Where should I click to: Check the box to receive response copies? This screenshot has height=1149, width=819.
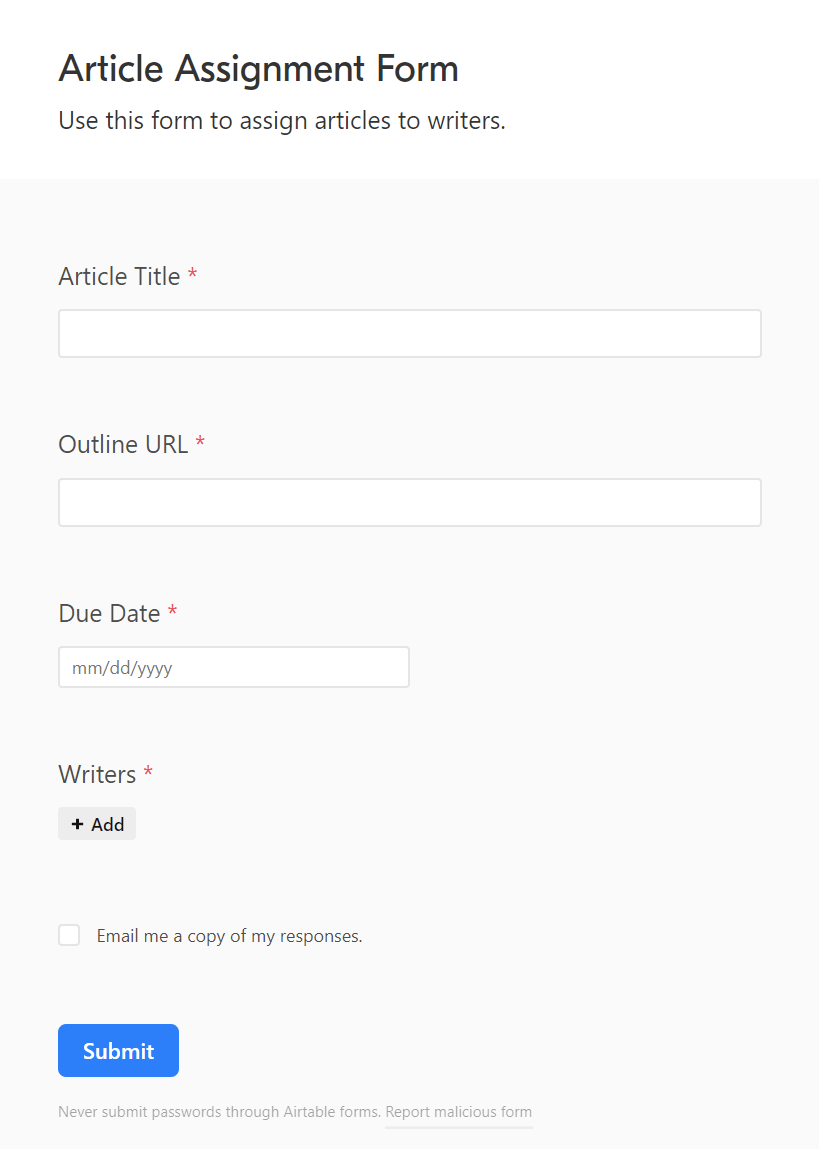click(69, 935)
